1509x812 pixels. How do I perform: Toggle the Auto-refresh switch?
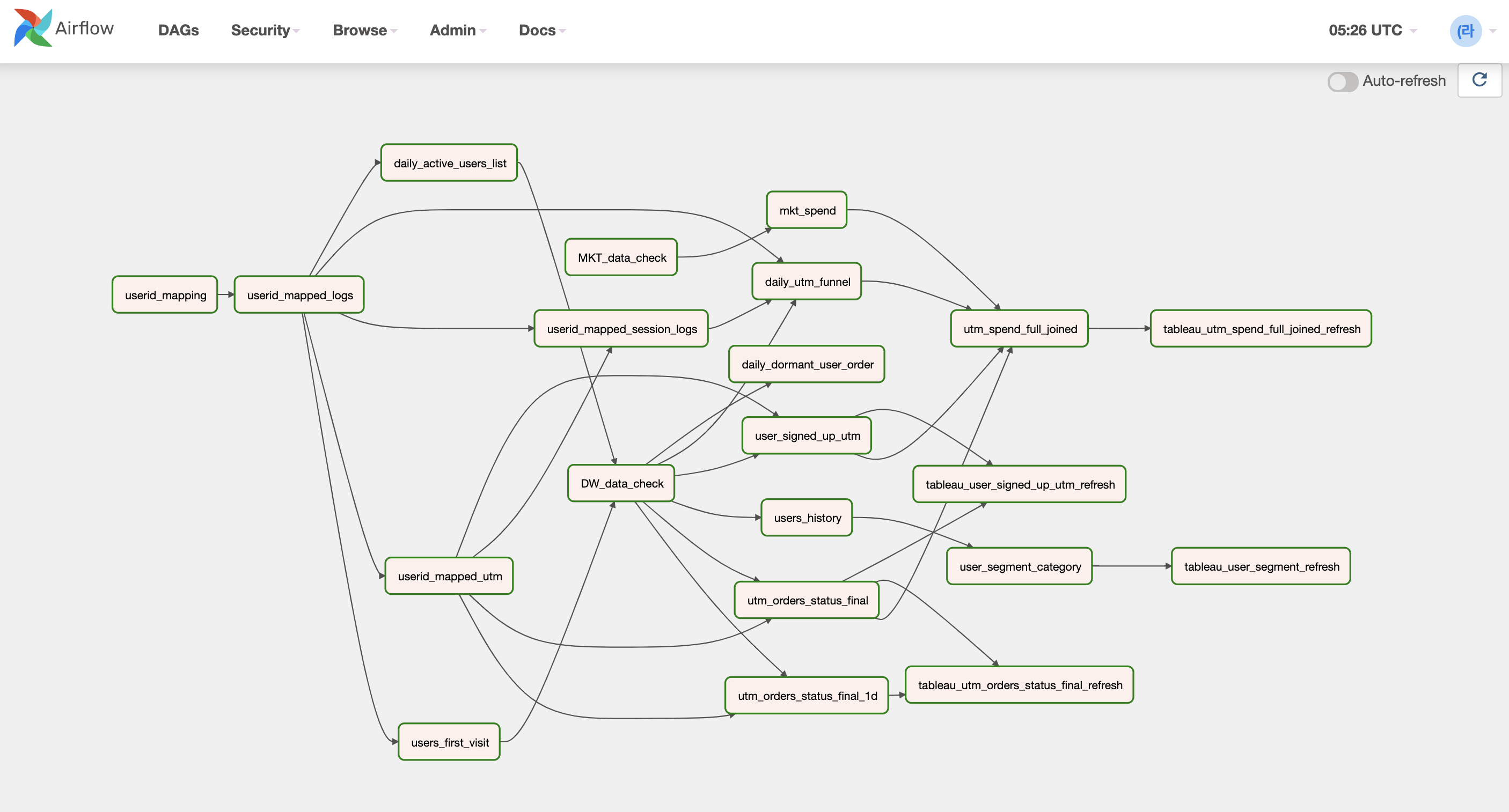(x=1342, y=82)
